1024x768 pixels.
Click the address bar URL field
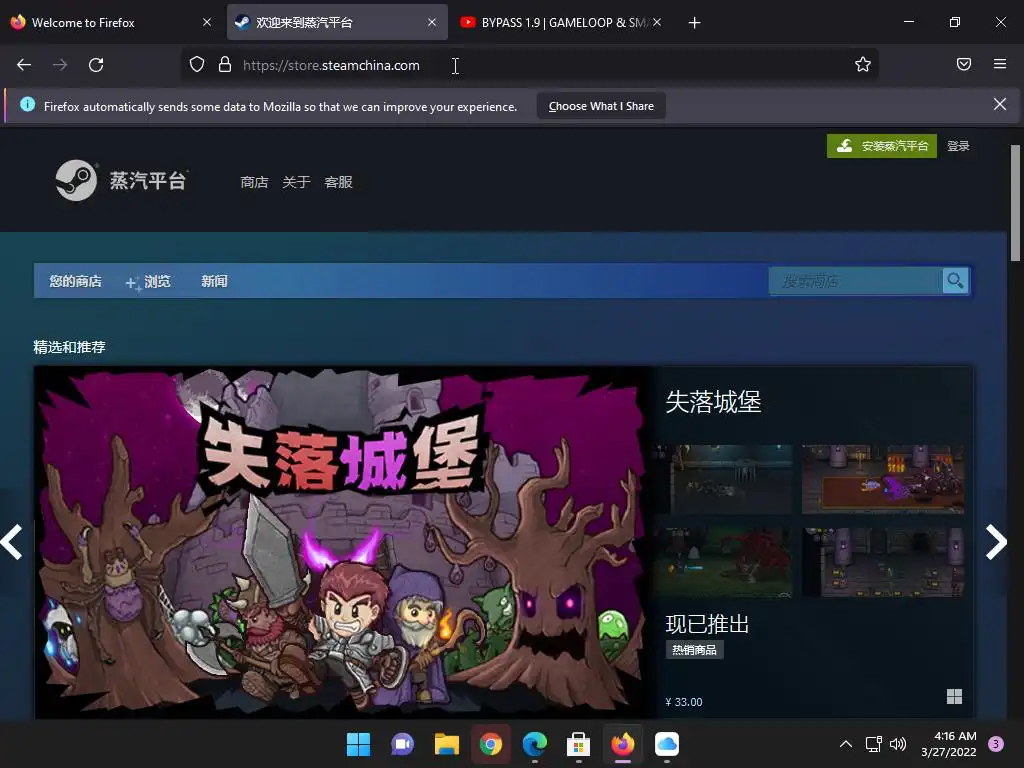(x=529, y=65)
